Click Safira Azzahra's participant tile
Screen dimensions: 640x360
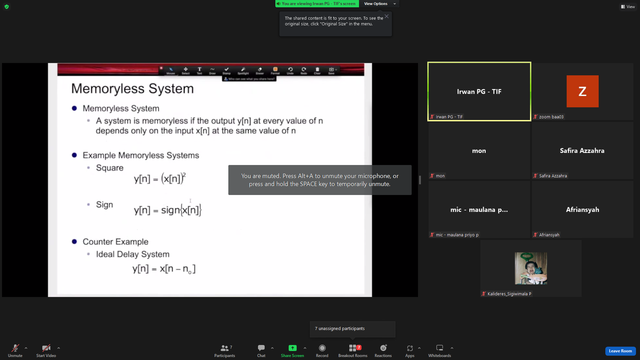582,151
